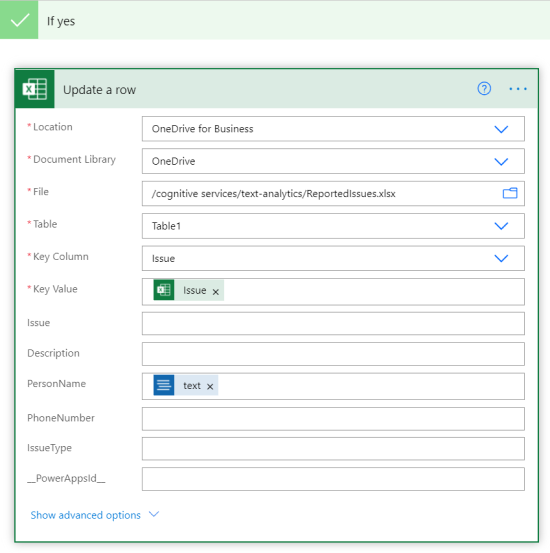Viewport: 550px width, 553px height.
Task: Expand the Location dropdown
Action: coord(501,129)
